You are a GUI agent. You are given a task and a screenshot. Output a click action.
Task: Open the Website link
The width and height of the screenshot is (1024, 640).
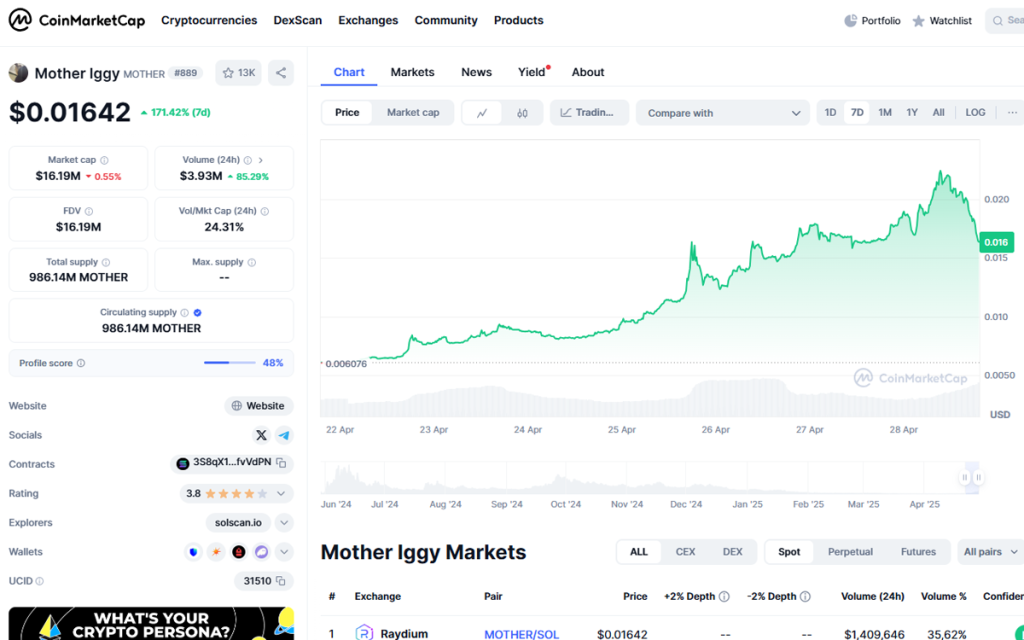point(259,406)
